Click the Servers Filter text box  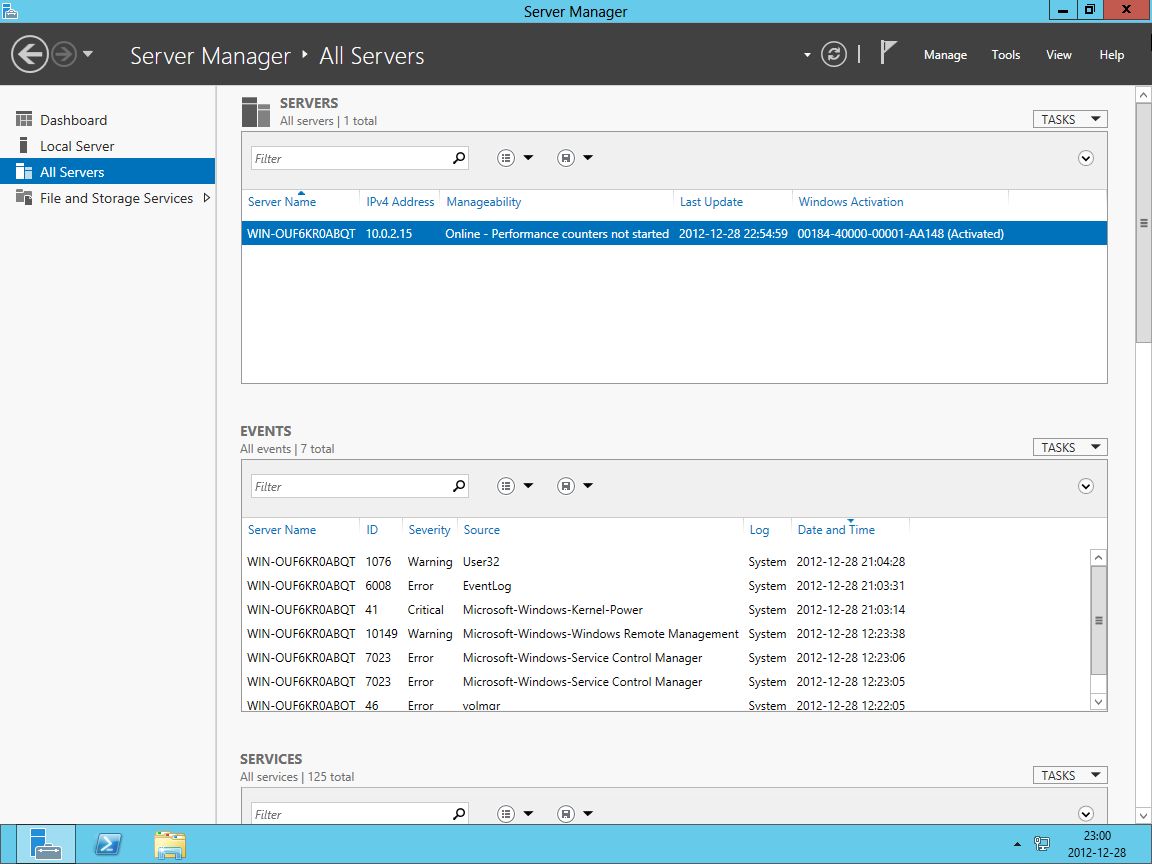click(x=350, y=158)
